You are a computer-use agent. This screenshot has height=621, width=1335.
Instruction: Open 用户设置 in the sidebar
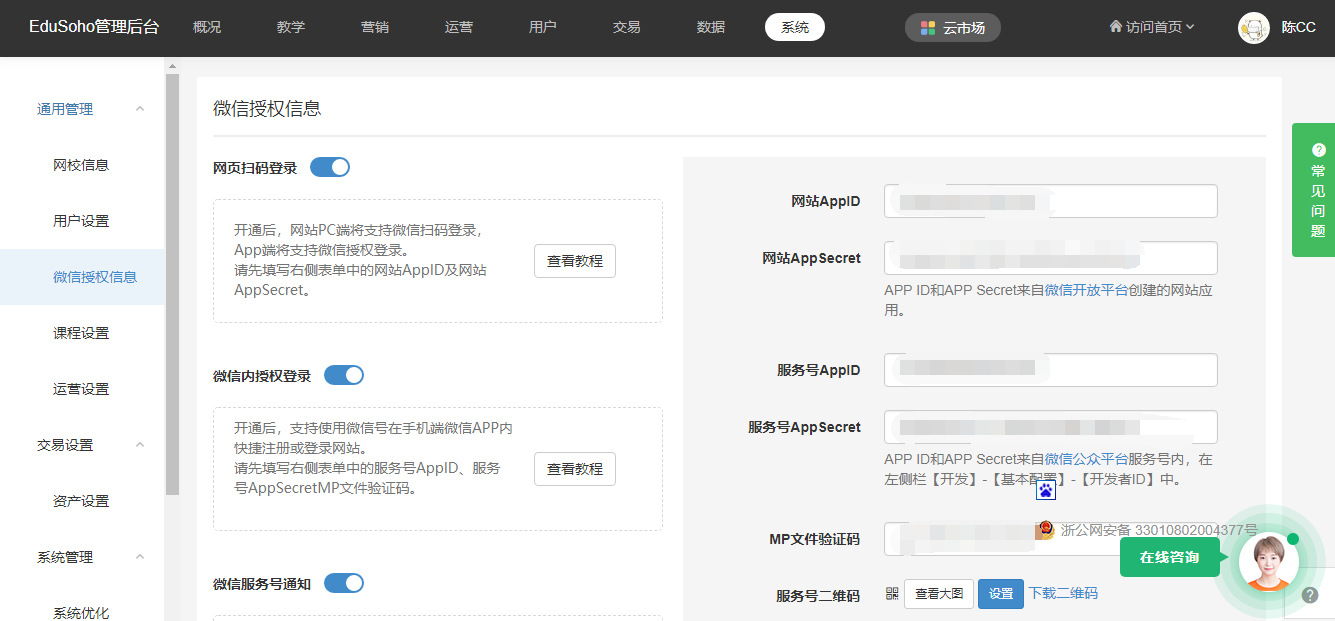tap(82, 221)
